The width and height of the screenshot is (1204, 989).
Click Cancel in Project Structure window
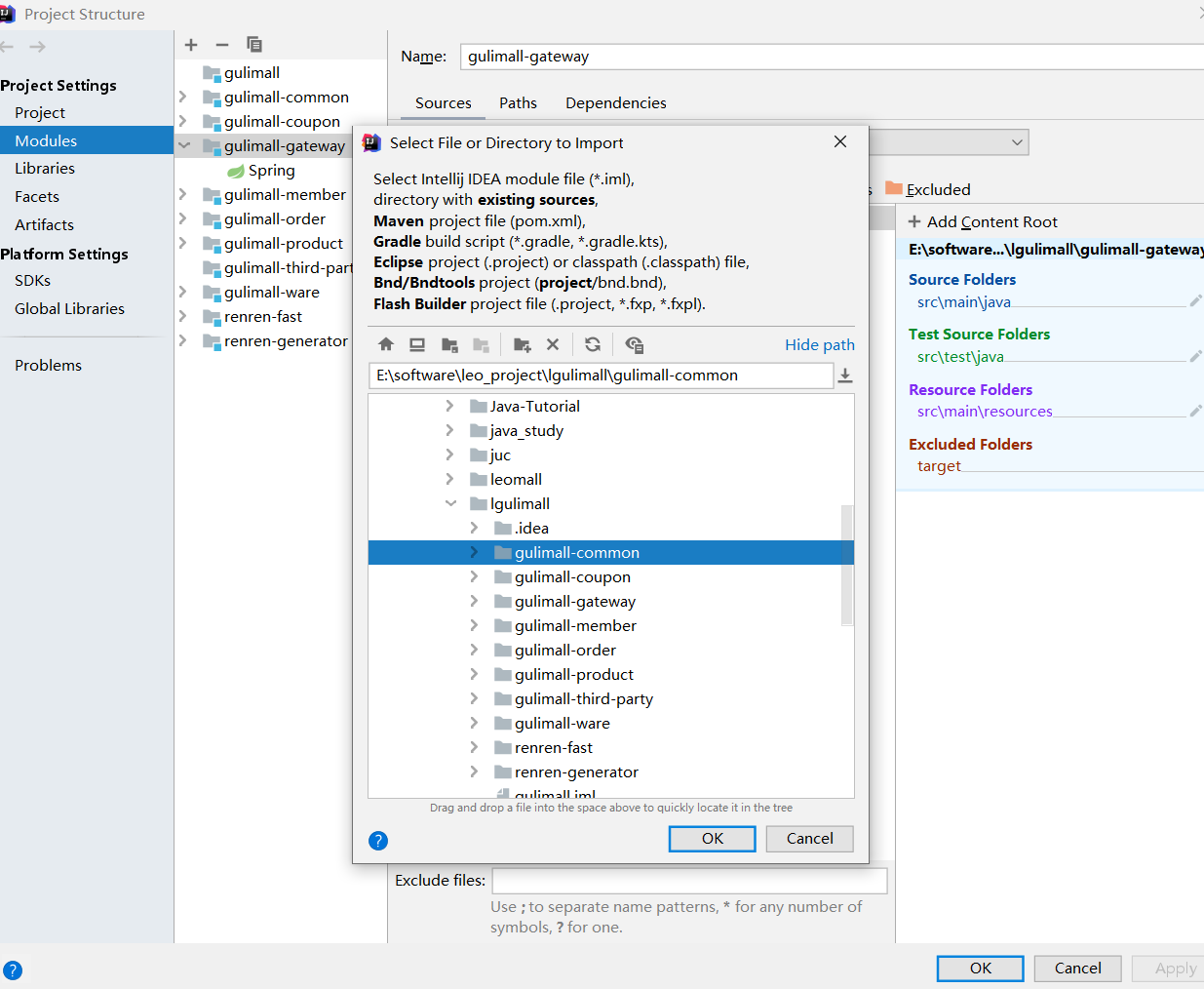(1077, 969)
